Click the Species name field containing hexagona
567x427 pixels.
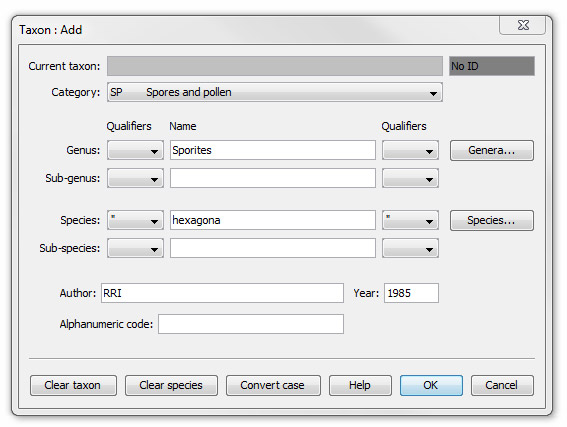point(273,220)
